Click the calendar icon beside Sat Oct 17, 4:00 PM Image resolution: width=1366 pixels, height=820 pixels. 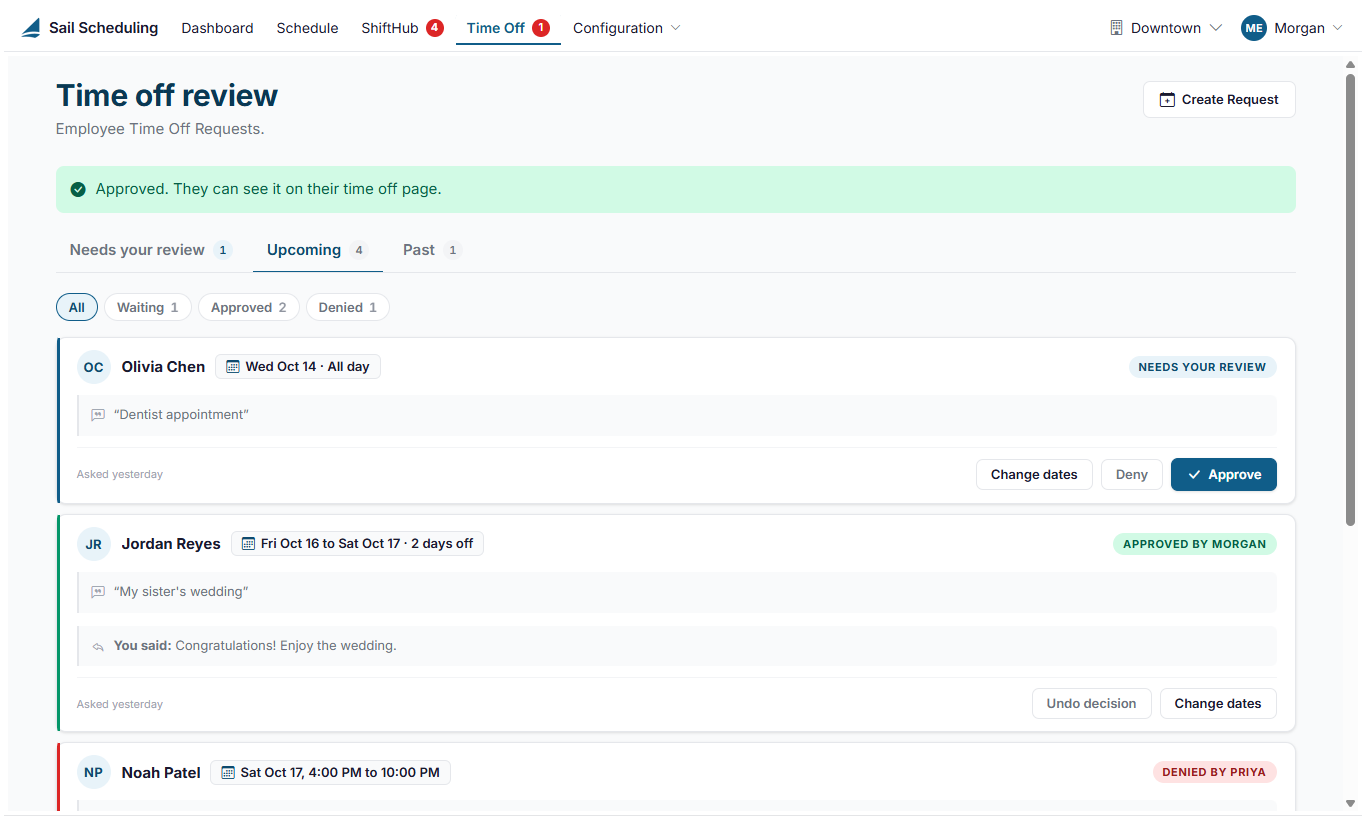[x=228, y=772]
